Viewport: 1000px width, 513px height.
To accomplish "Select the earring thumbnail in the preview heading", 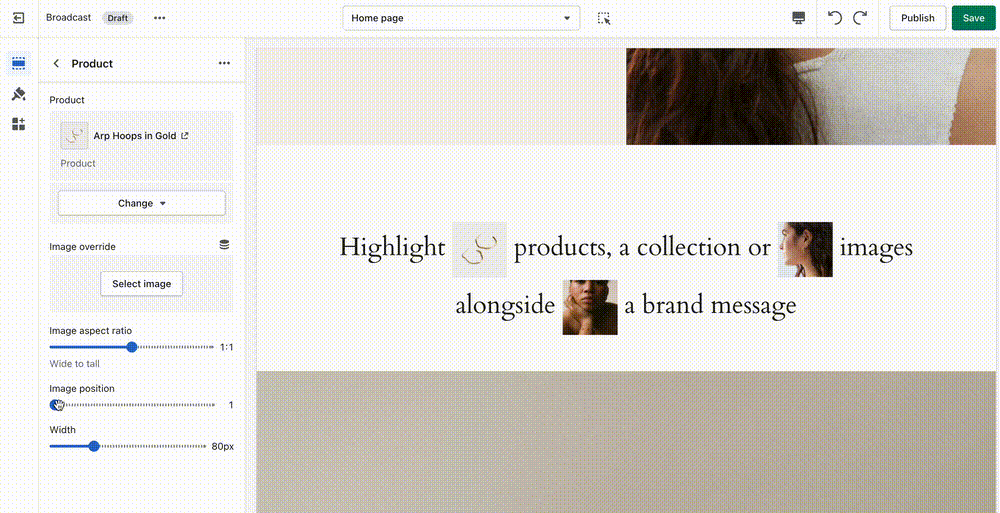I will [480, 249].
